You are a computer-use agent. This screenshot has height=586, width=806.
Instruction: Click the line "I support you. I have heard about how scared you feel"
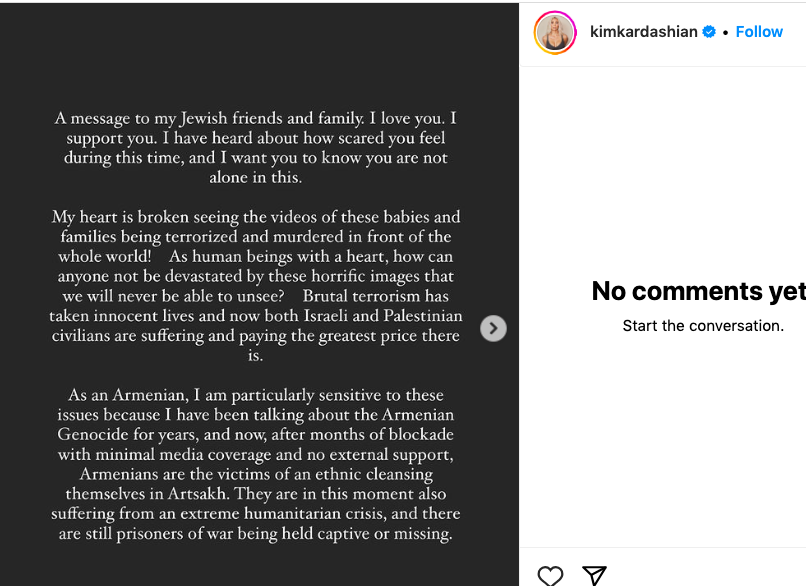tap(256, 138)
